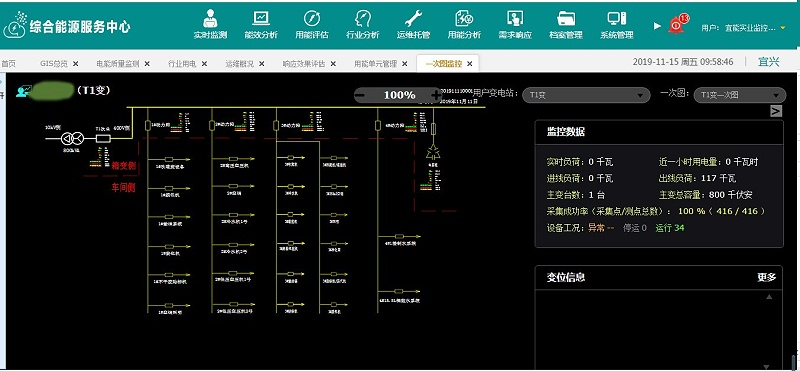Close the 运维概况 tab

pyautogui.click(x=262, y=64)
